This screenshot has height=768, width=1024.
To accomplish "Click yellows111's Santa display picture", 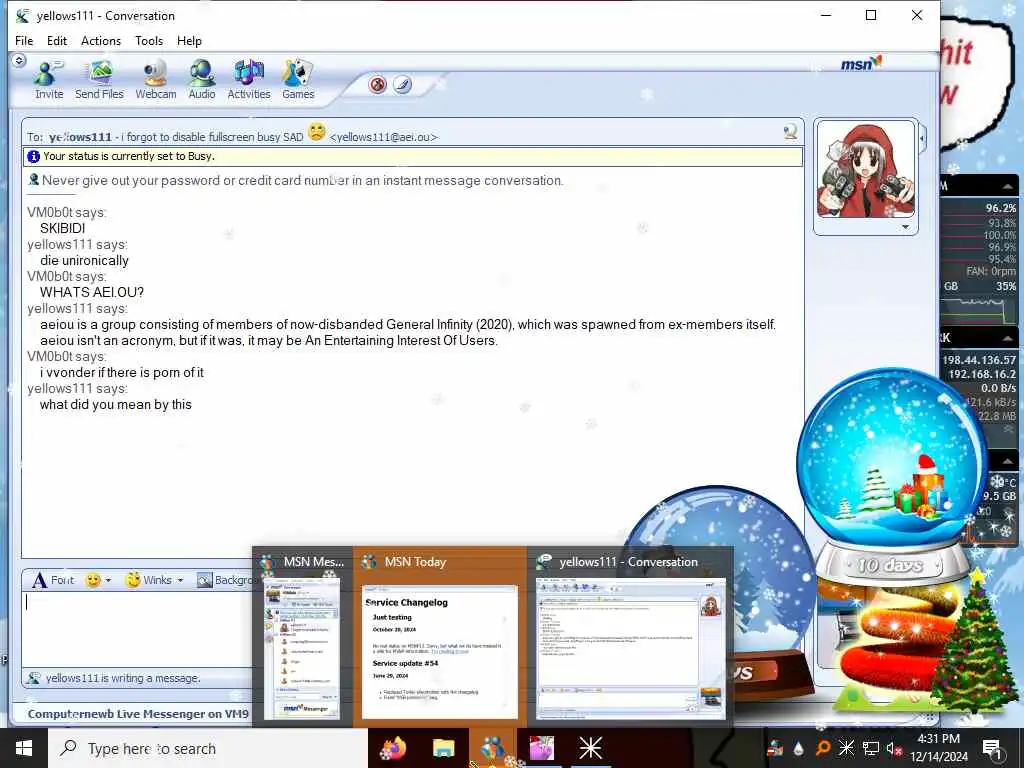I will point(865,170).
